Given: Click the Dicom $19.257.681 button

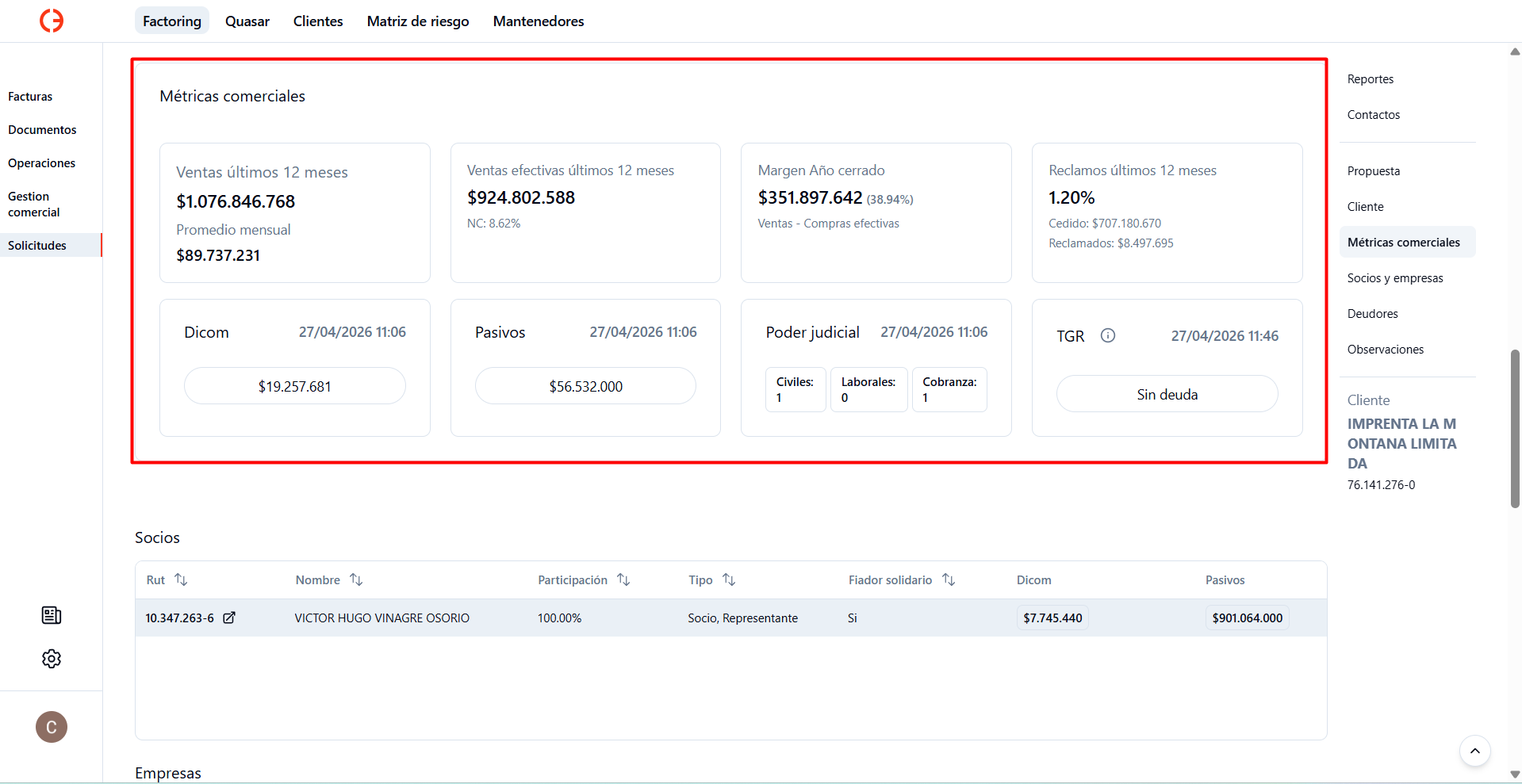Looking at the screenshot, I should coord(295,386).
